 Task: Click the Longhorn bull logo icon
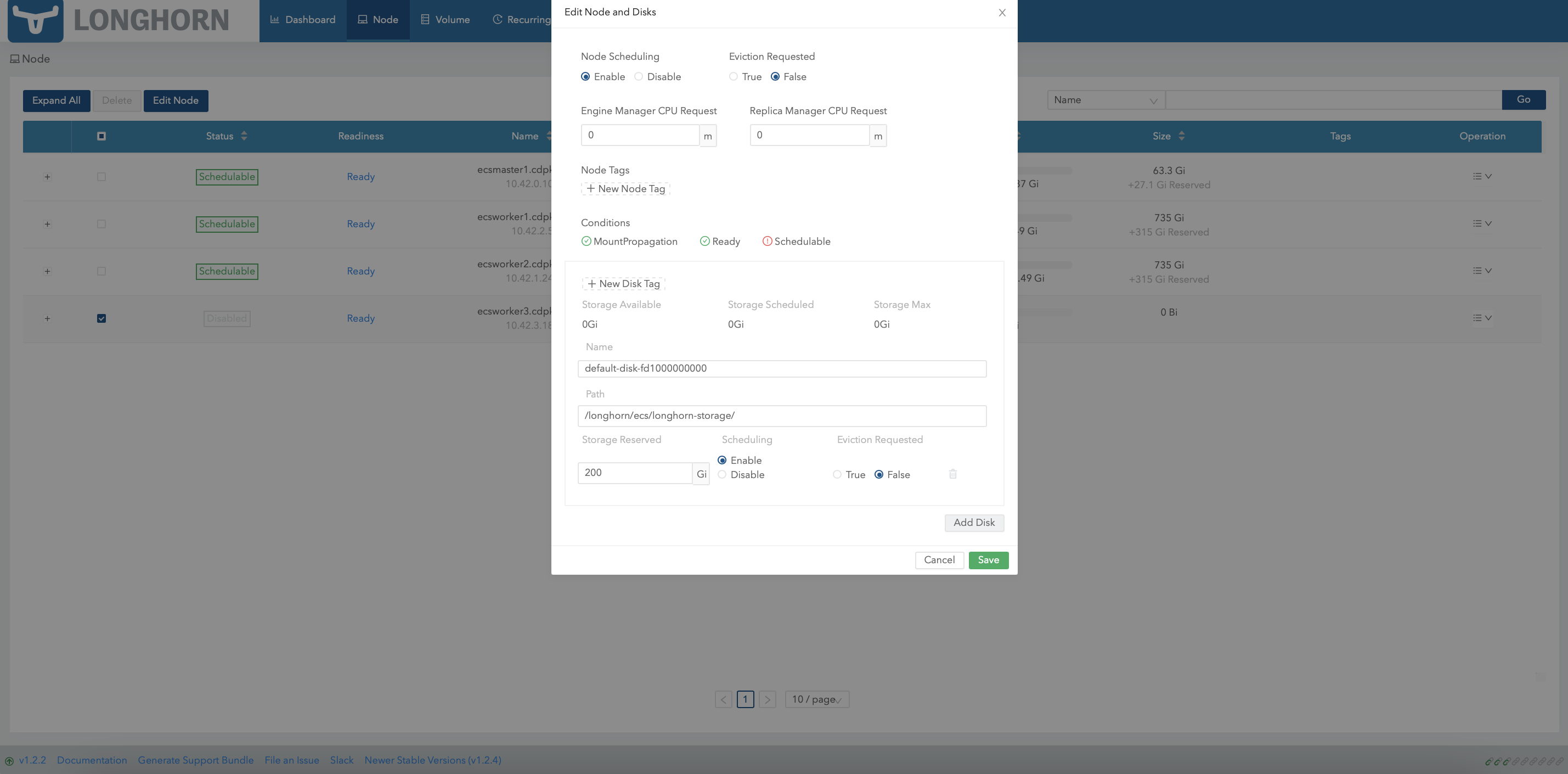point(35,21)
